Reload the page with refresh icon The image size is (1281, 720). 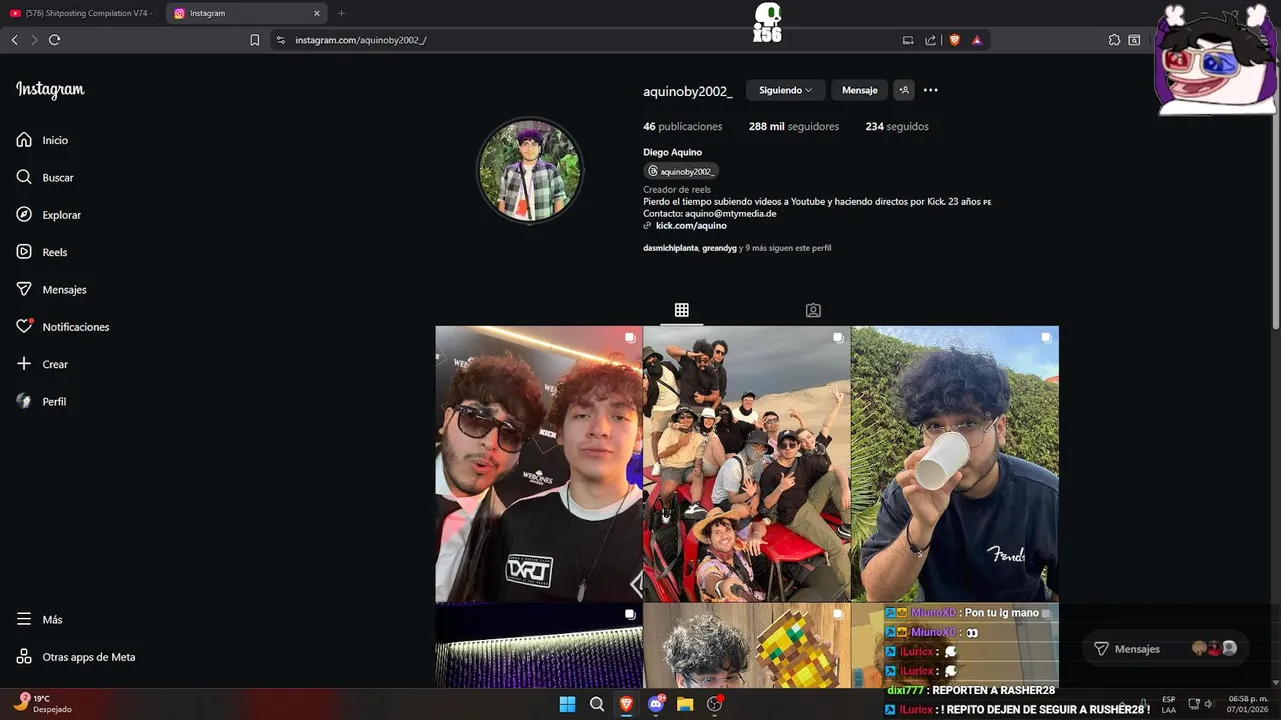click(x=54, y=40)
